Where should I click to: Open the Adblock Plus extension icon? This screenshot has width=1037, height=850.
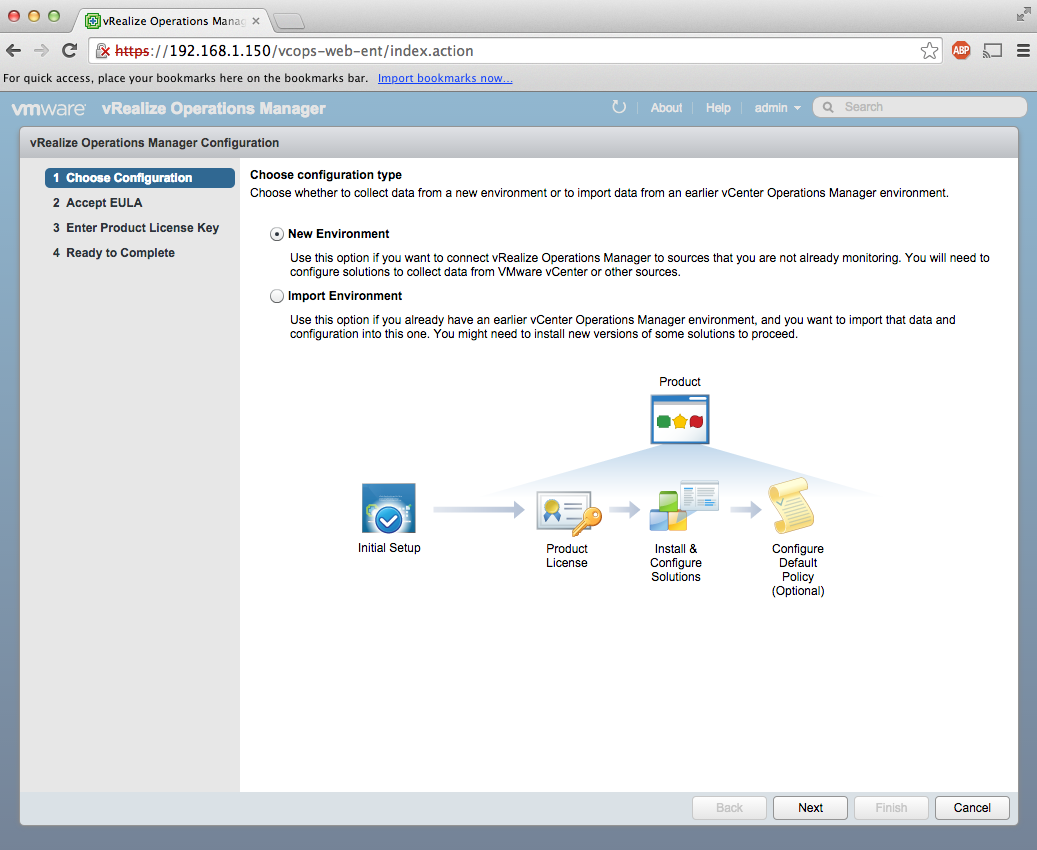[961, 51]
